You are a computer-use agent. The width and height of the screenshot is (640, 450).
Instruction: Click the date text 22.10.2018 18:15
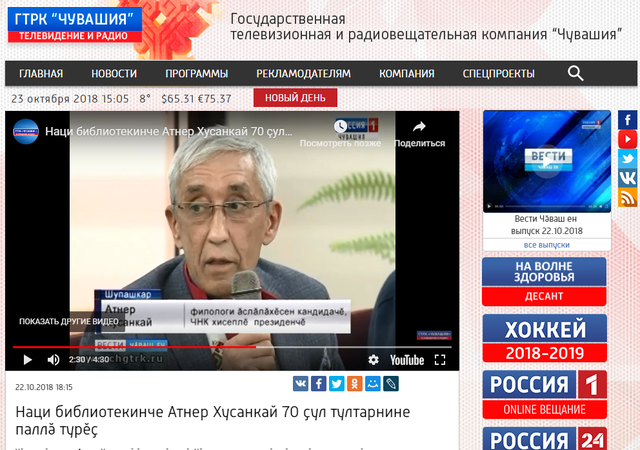[44, 387]
